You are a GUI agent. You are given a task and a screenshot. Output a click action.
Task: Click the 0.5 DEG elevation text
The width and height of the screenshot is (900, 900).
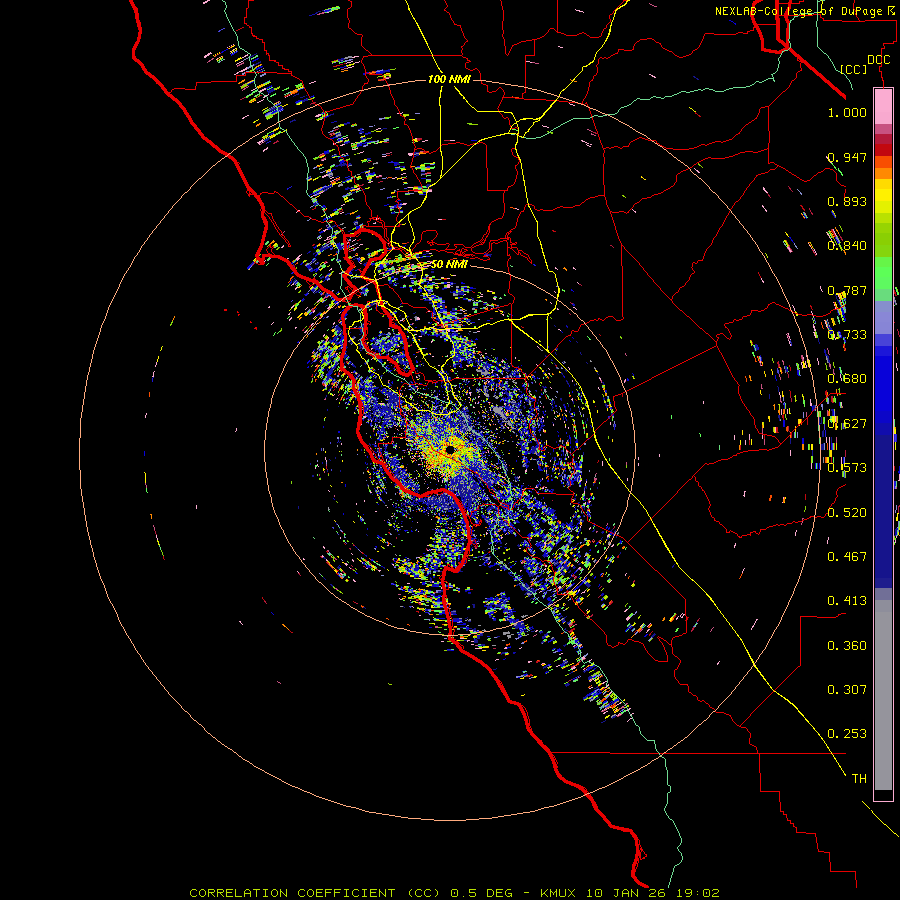click(x=483, y=893)
